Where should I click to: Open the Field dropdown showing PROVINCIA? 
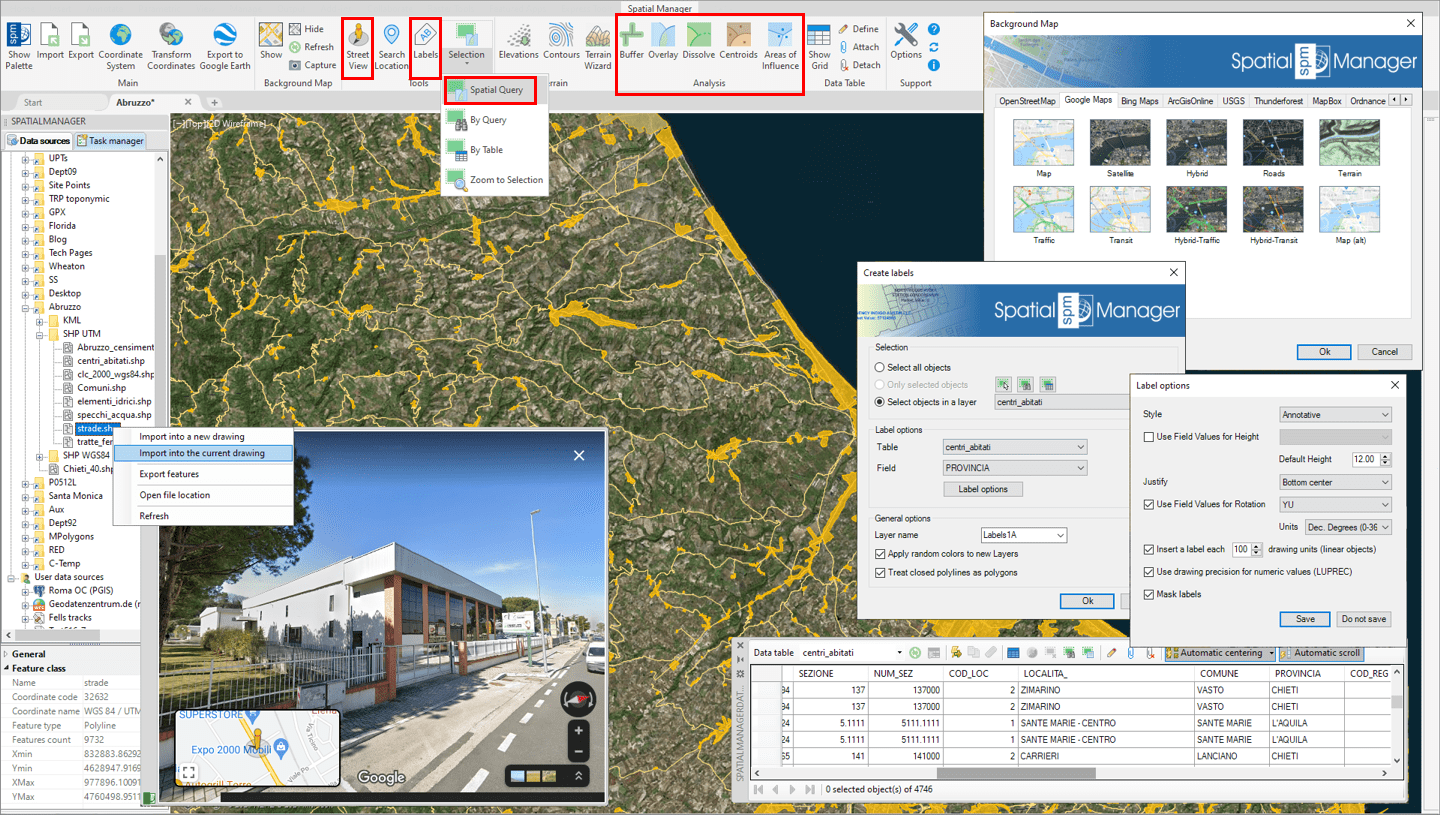pos(1014,468)
